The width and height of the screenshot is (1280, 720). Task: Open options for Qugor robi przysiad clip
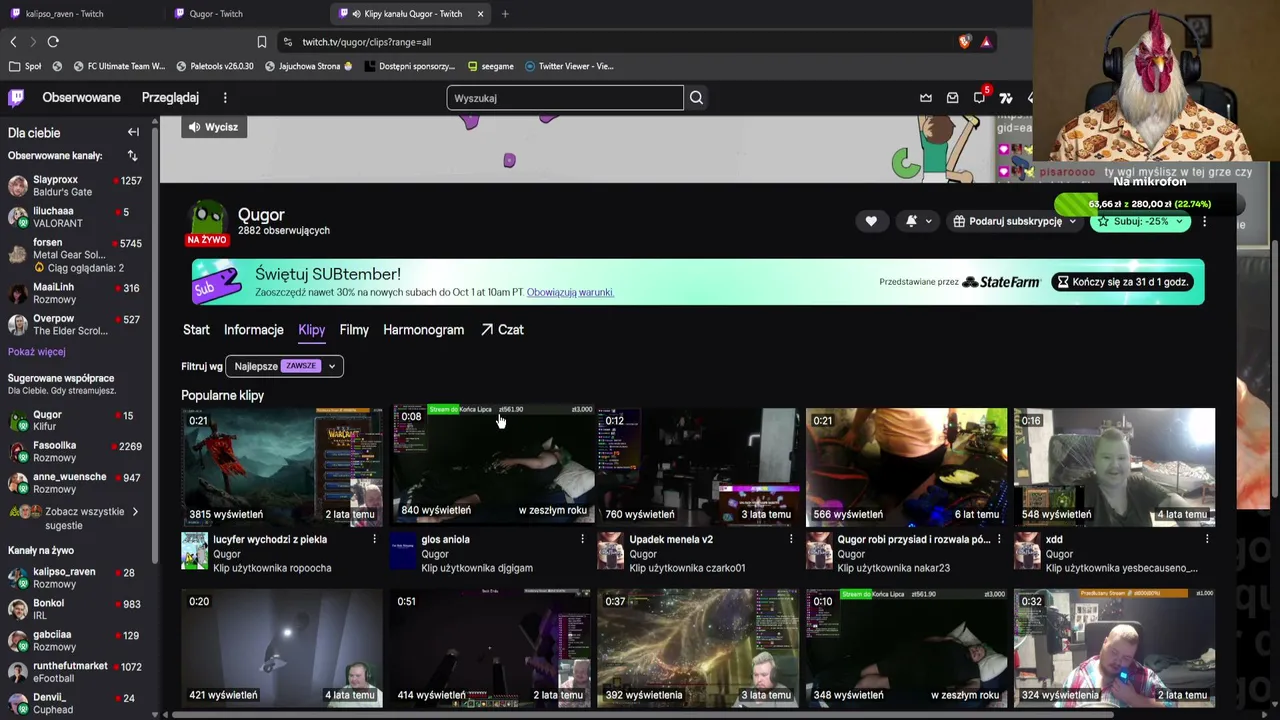click(999, 539)
